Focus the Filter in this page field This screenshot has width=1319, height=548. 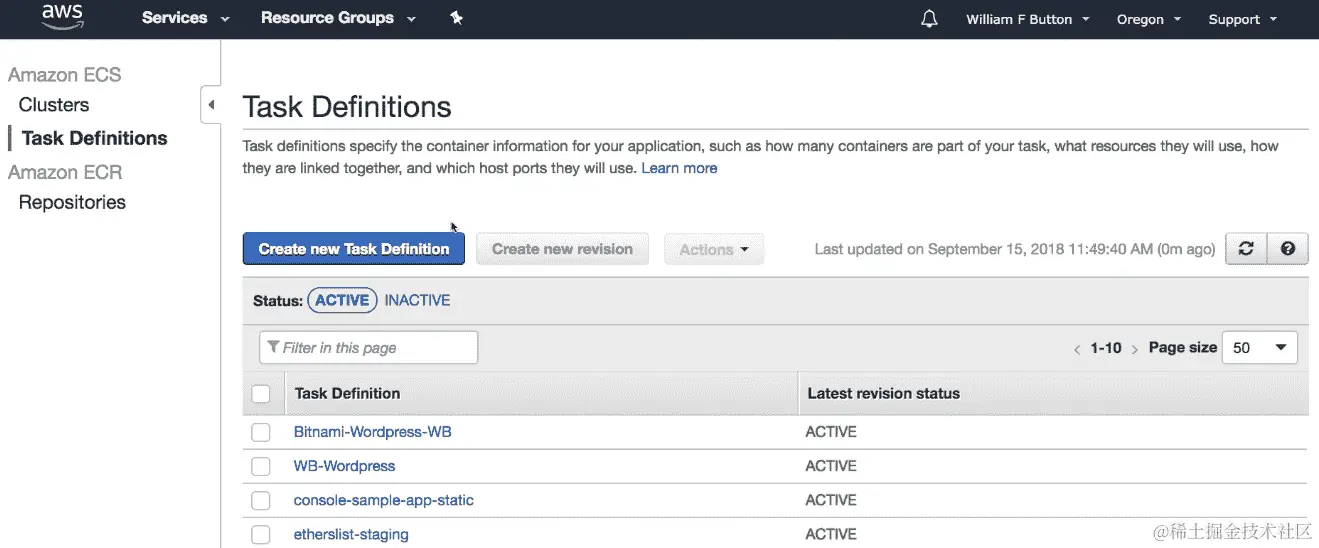368,348
